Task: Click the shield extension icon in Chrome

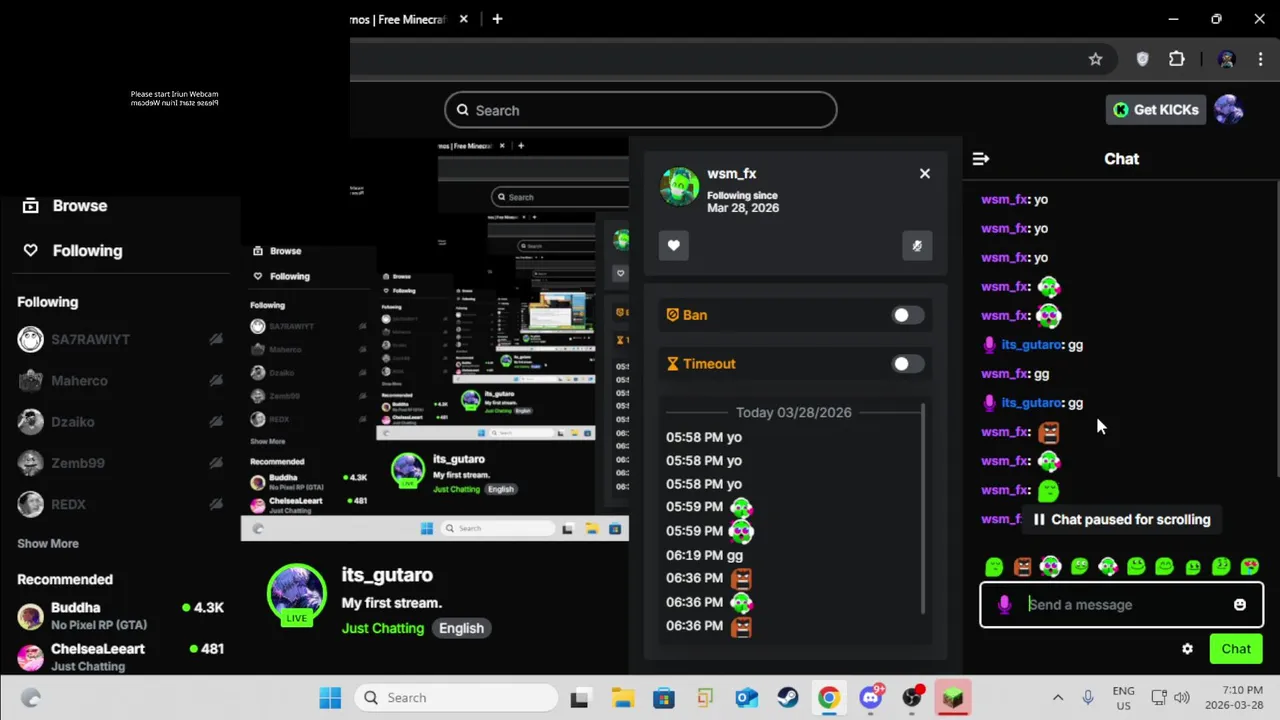Action: point(1142,59)
